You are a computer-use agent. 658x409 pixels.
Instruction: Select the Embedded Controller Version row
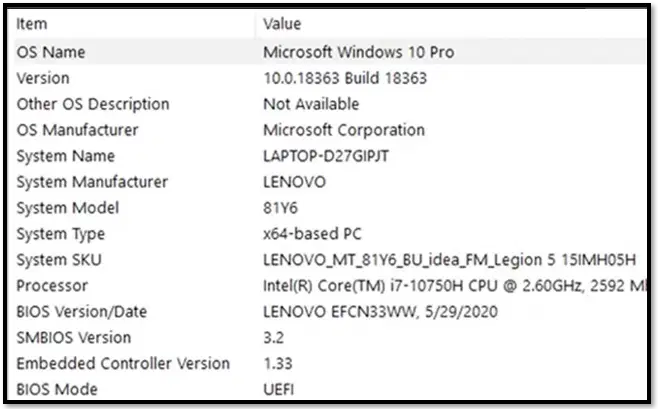[x=330, y=364]
